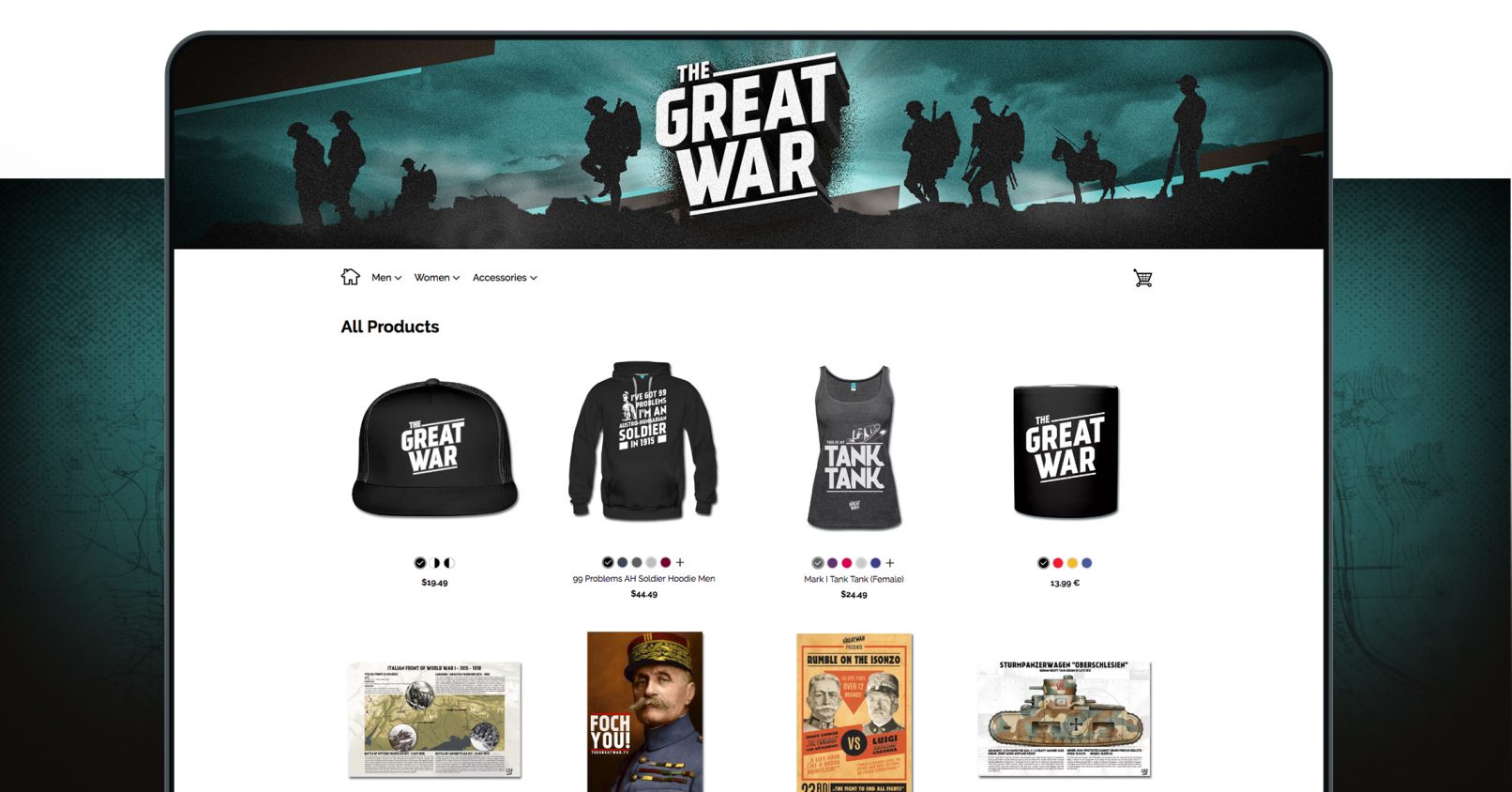The height and width of the screenshot is (792, 1512).
Task: View the Great War trucker cap product
Action: point(434,448)
